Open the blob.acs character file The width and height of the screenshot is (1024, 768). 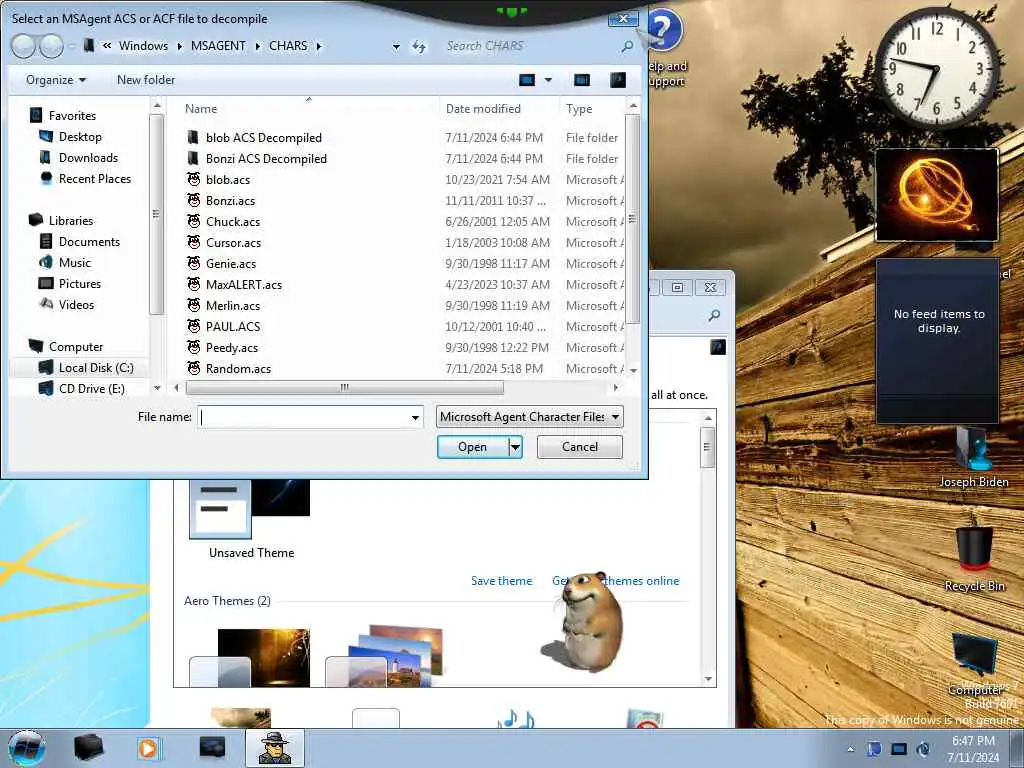point(228,180)
